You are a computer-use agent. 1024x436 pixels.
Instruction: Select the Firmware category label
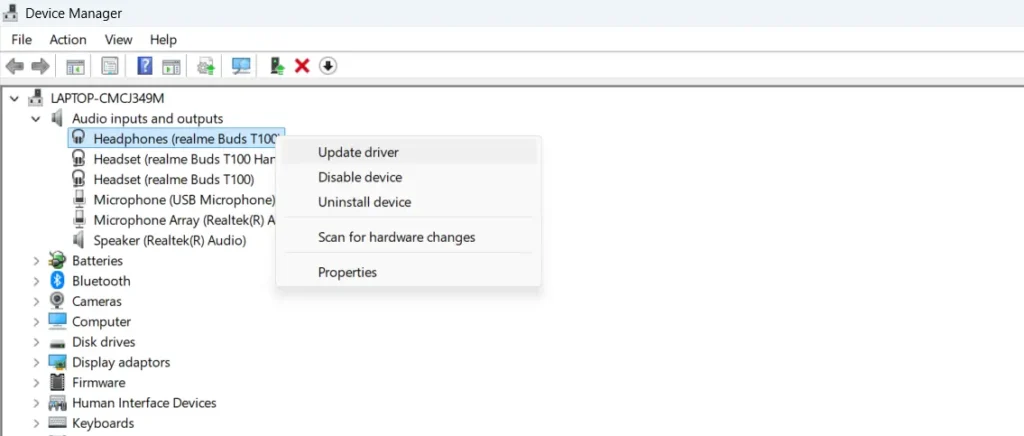pyautogui.click(x=99, y=382)
